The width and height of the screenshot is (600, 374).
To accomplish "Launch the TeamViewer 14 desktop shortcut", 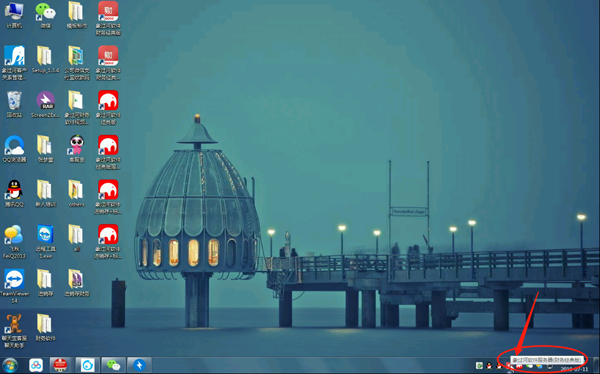I will 14,286.
